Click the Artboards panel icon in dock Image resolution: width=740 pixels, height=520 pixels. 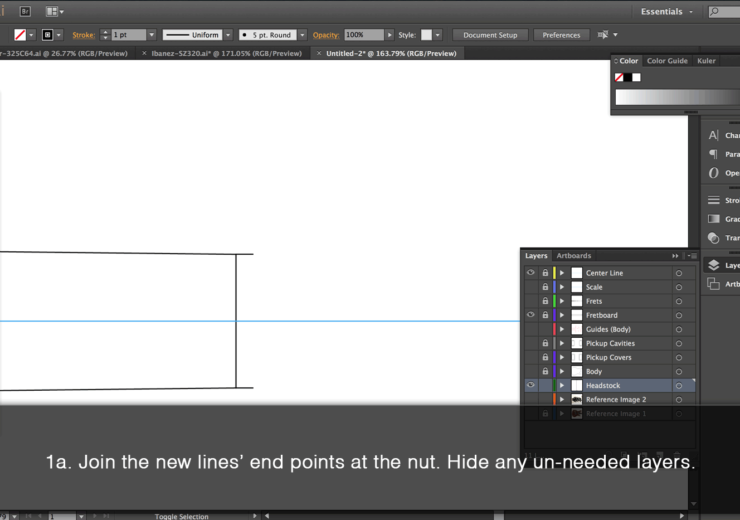[714, 284]
